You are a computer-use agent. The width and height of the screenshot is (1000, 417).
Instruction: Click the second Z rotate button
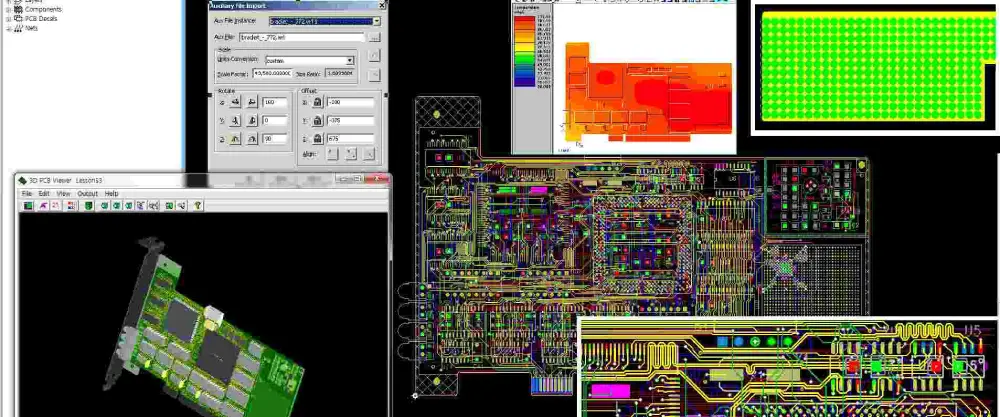(250, 139)
